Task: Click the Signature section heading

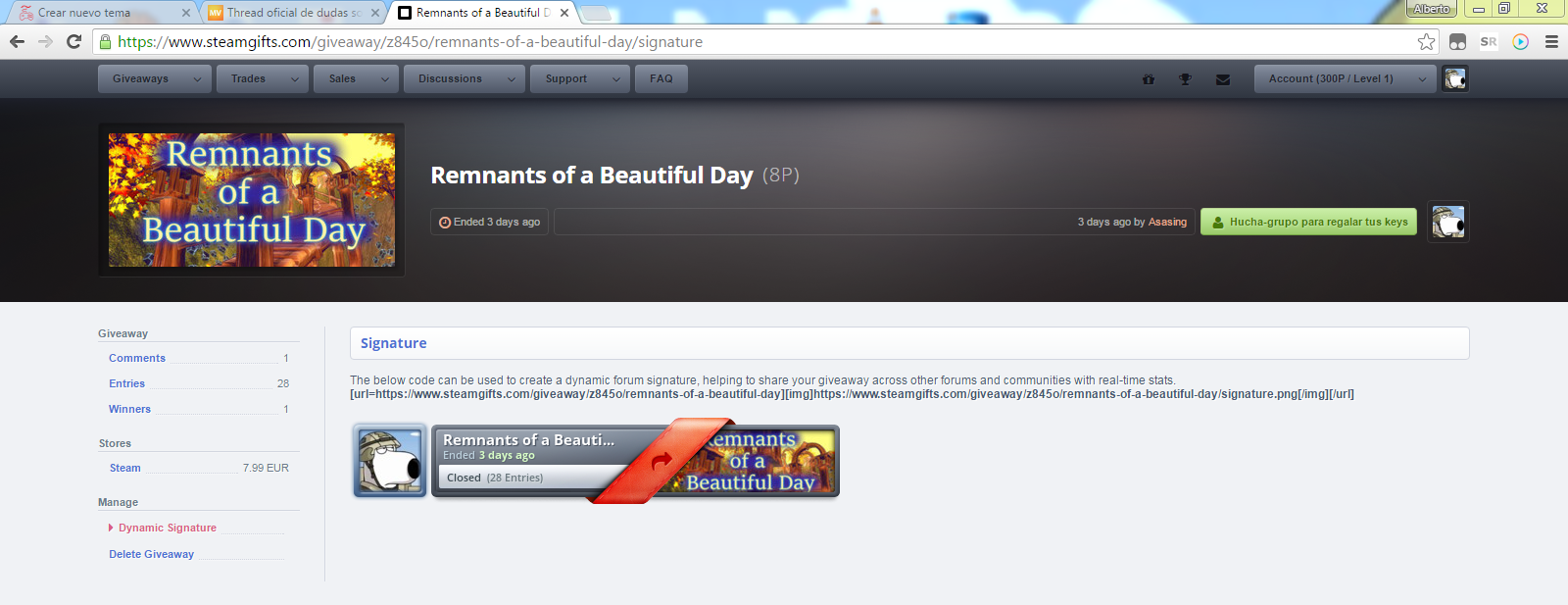Action: (x=393, y=343)
